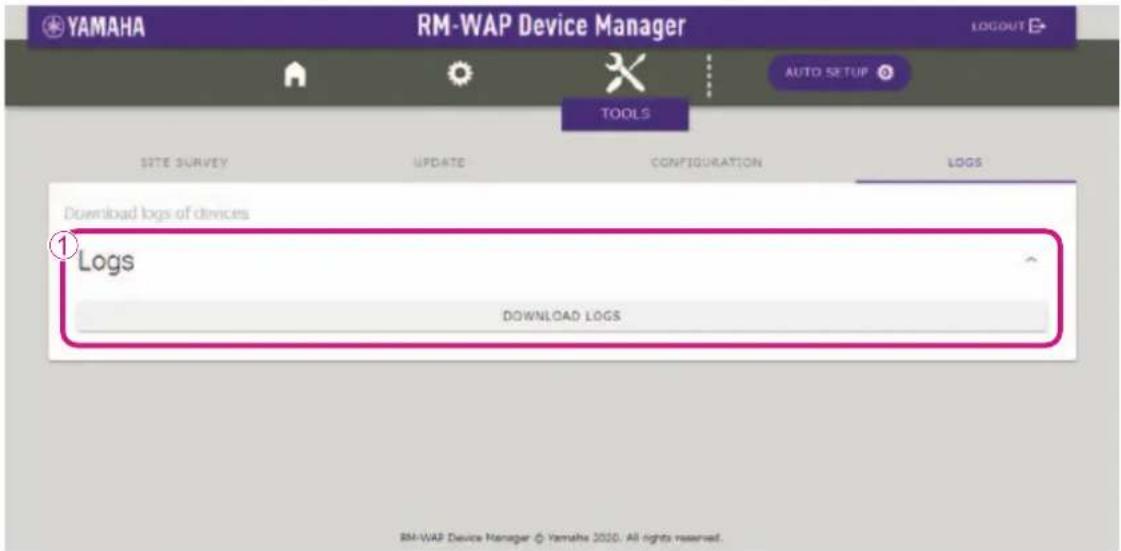The width and height of the screenshot is (1121, 551).
Task: Click the Yamaha 2020 copyright footer text
Action: pos(561,536)
